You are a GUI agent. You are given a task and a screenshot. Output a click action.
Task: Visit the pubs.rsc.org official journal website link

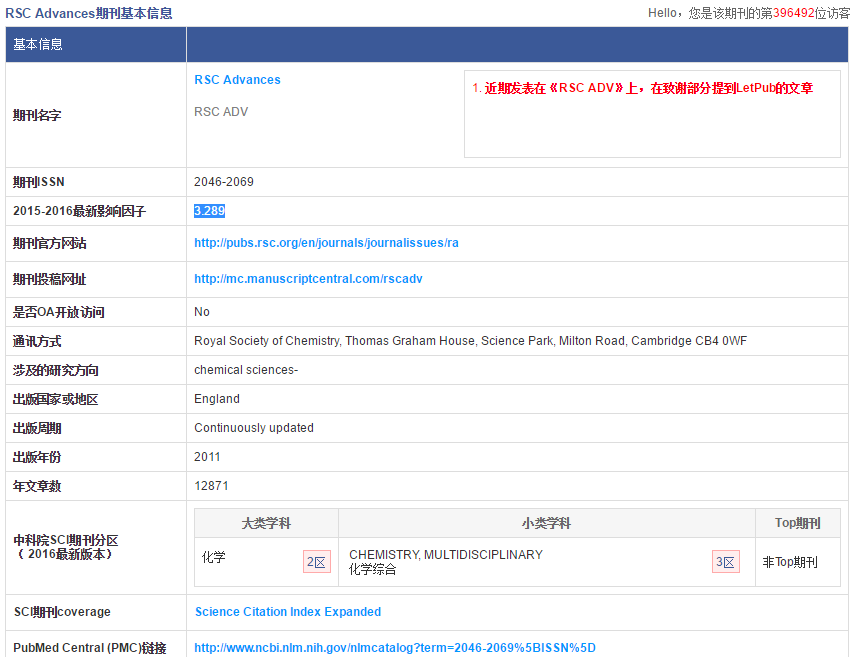(x=326, y=243)
